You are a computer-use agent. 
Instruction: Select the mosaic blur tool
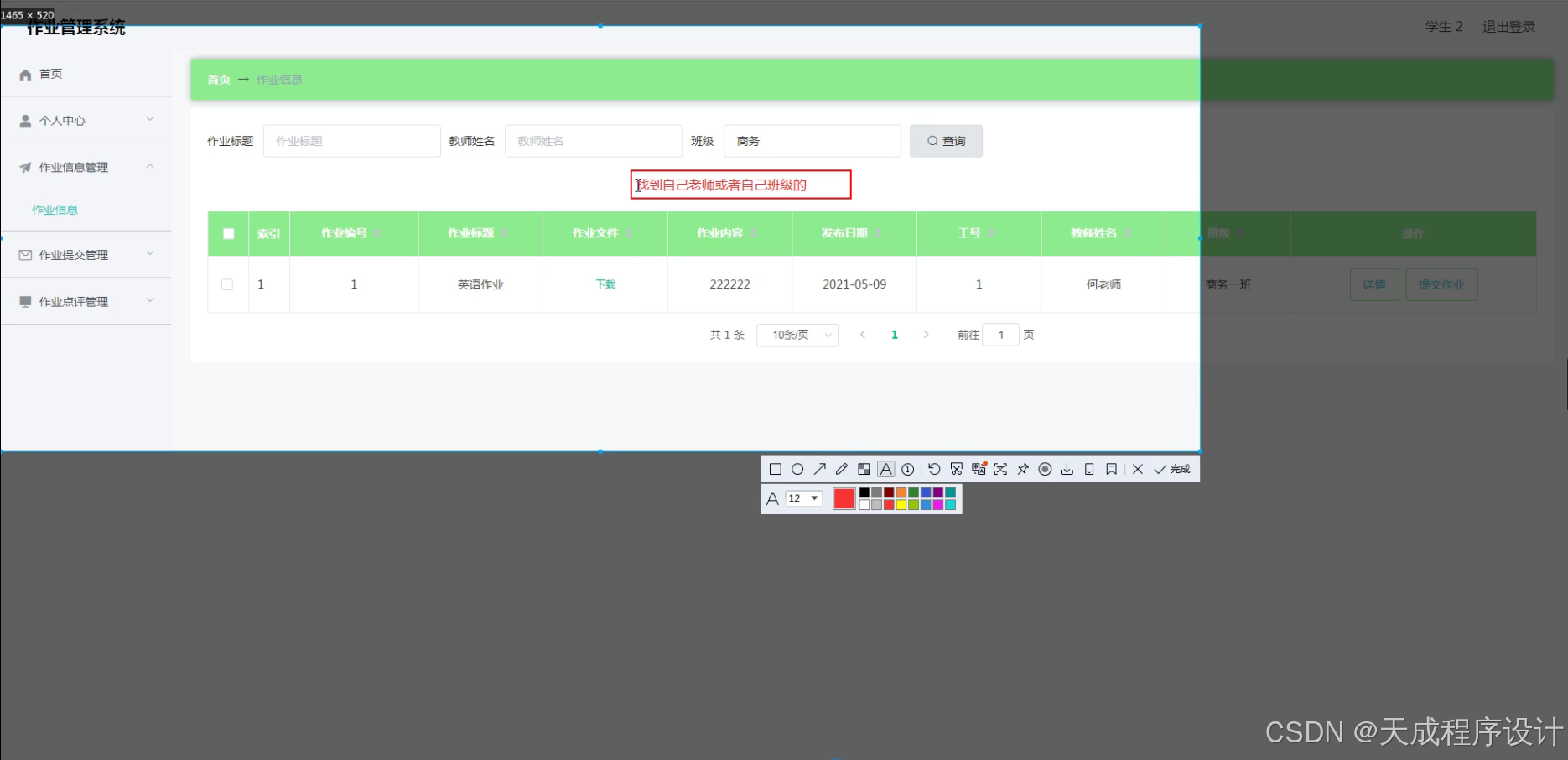click(864, 469)
